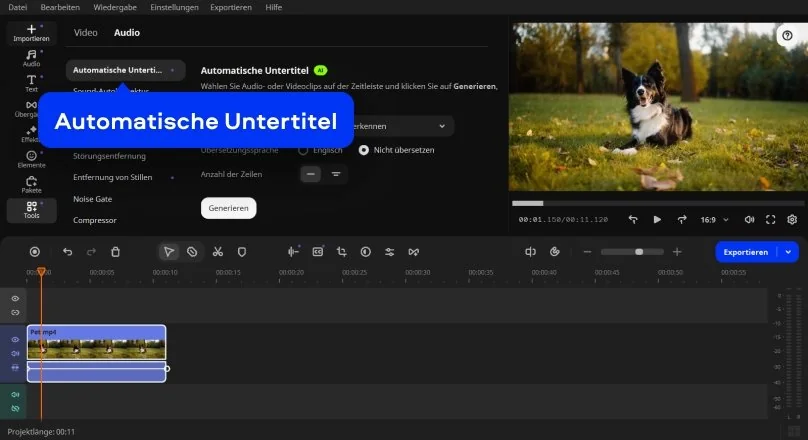Click the timeline zoom slider
808x440 pixels.
click(x=632, y=252)
